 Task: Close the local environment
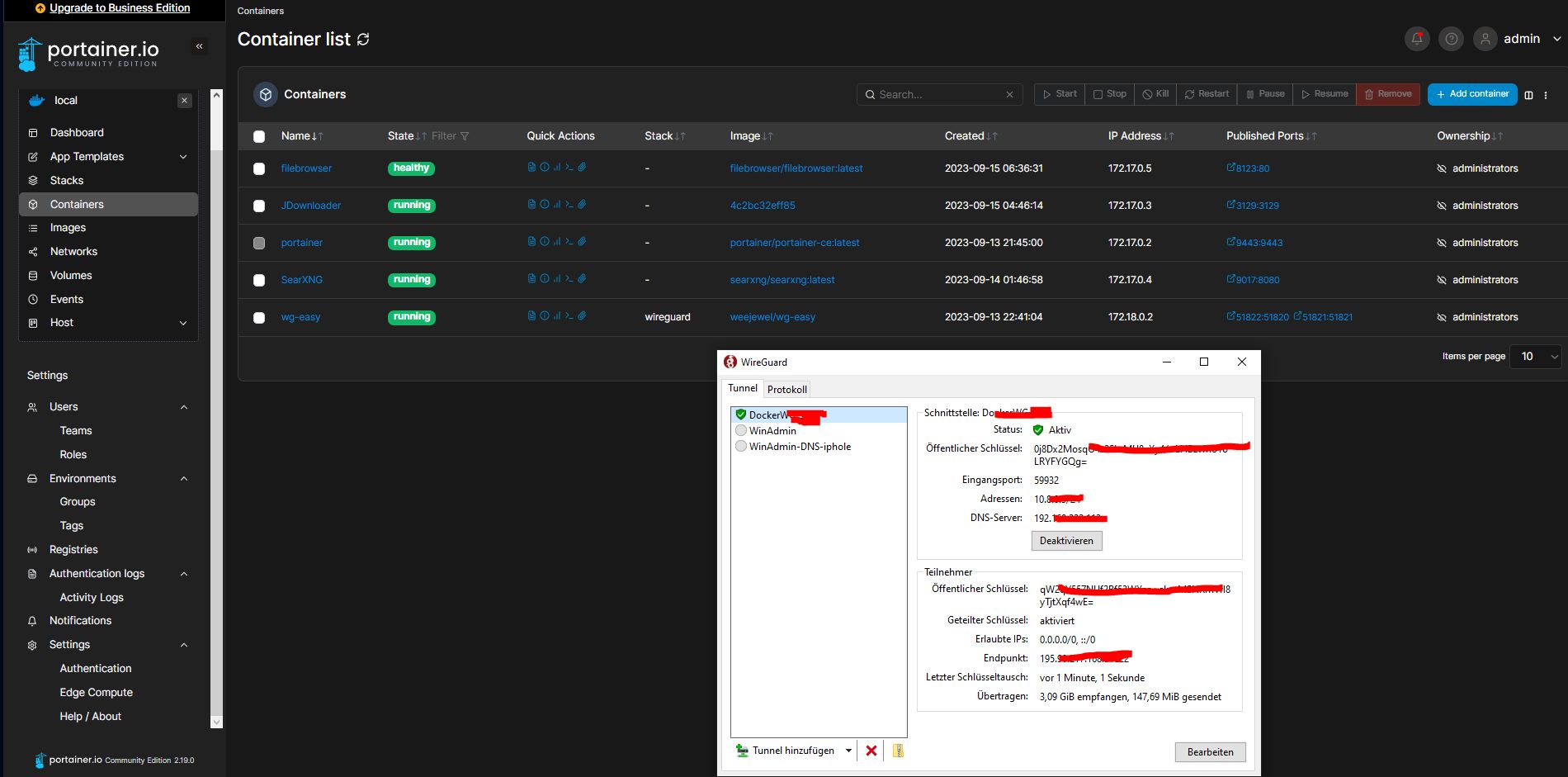click(x=185, y=100)
